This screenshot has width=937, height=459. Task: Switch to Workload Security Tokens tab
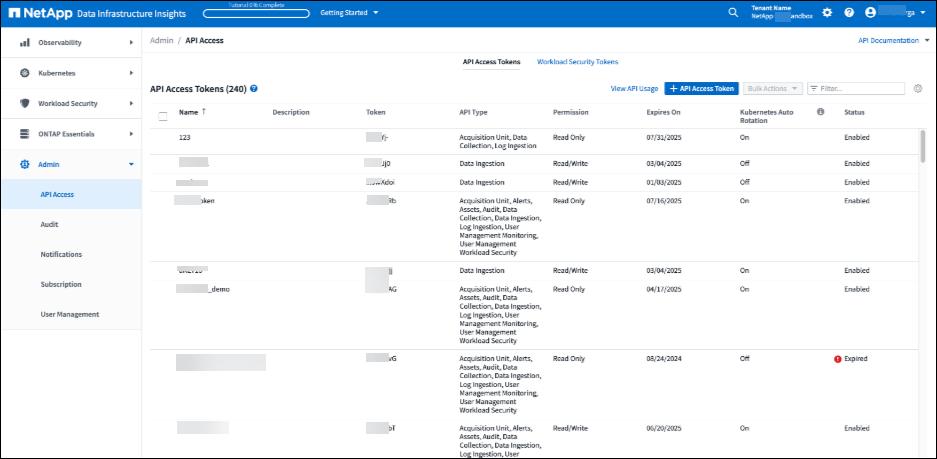pos(577,62)
